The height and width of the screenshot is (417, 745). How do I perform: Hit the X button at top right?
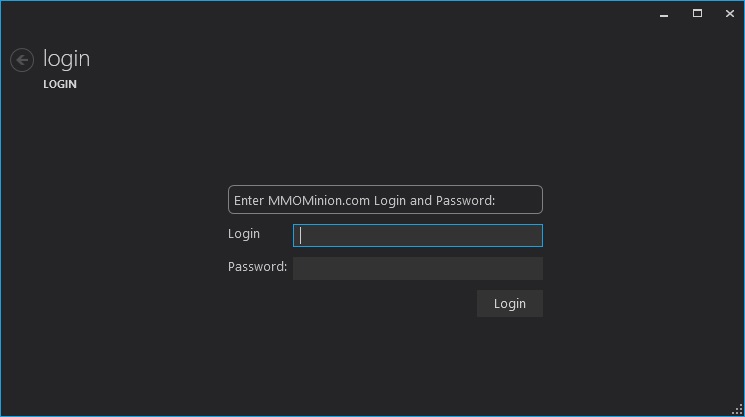tap(729, 14)
